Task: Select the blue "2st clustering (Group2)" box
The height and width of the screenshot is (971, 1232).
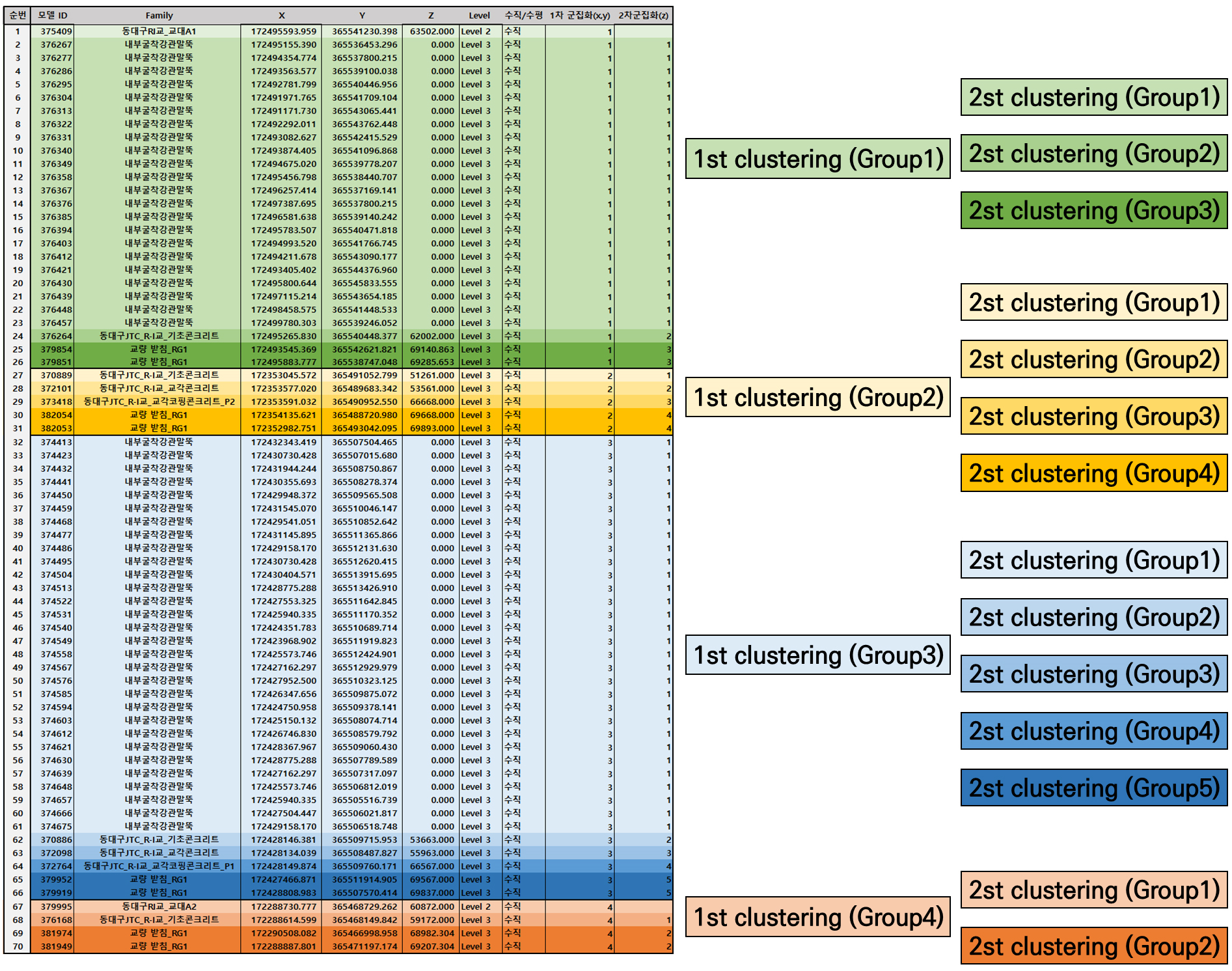Action: coord(1094,617)
